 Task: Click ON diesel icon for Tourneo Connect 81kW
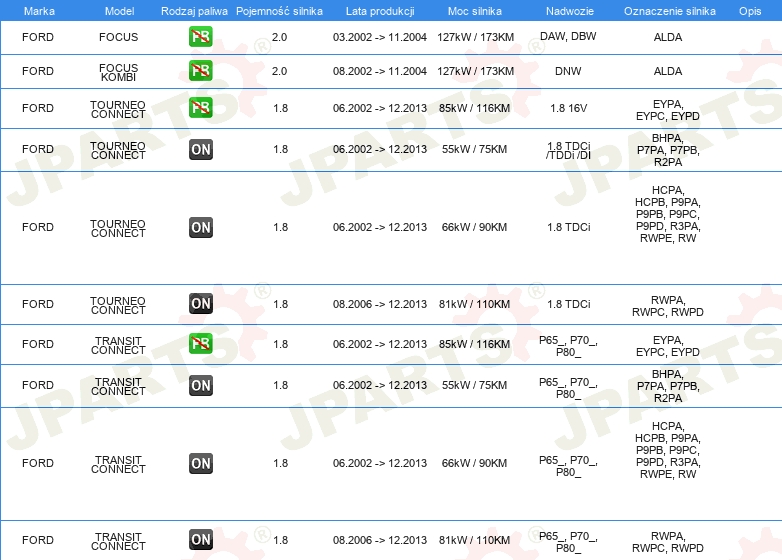click(200, 303)
